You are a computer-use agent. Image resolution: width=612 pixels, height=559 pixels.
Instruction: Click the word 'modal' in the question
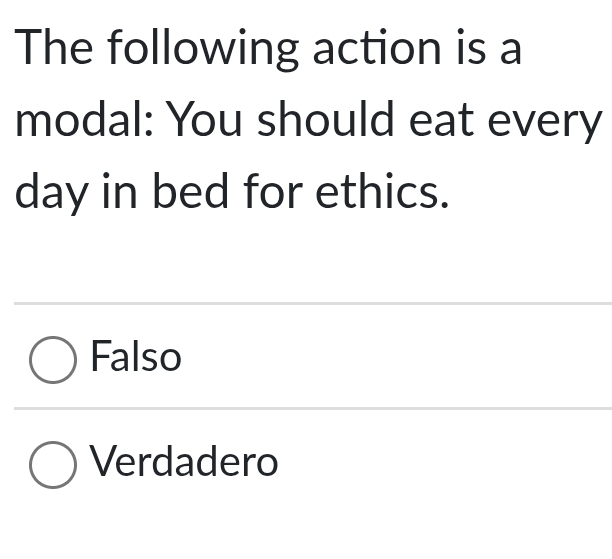80,121
